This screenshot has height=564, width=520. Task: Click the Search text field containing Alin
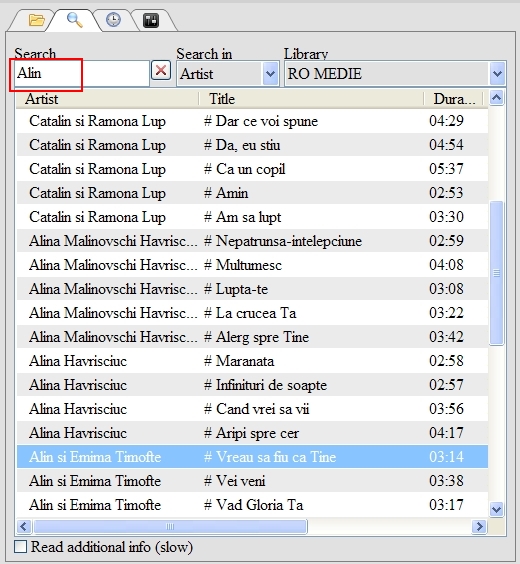(82, 73)
